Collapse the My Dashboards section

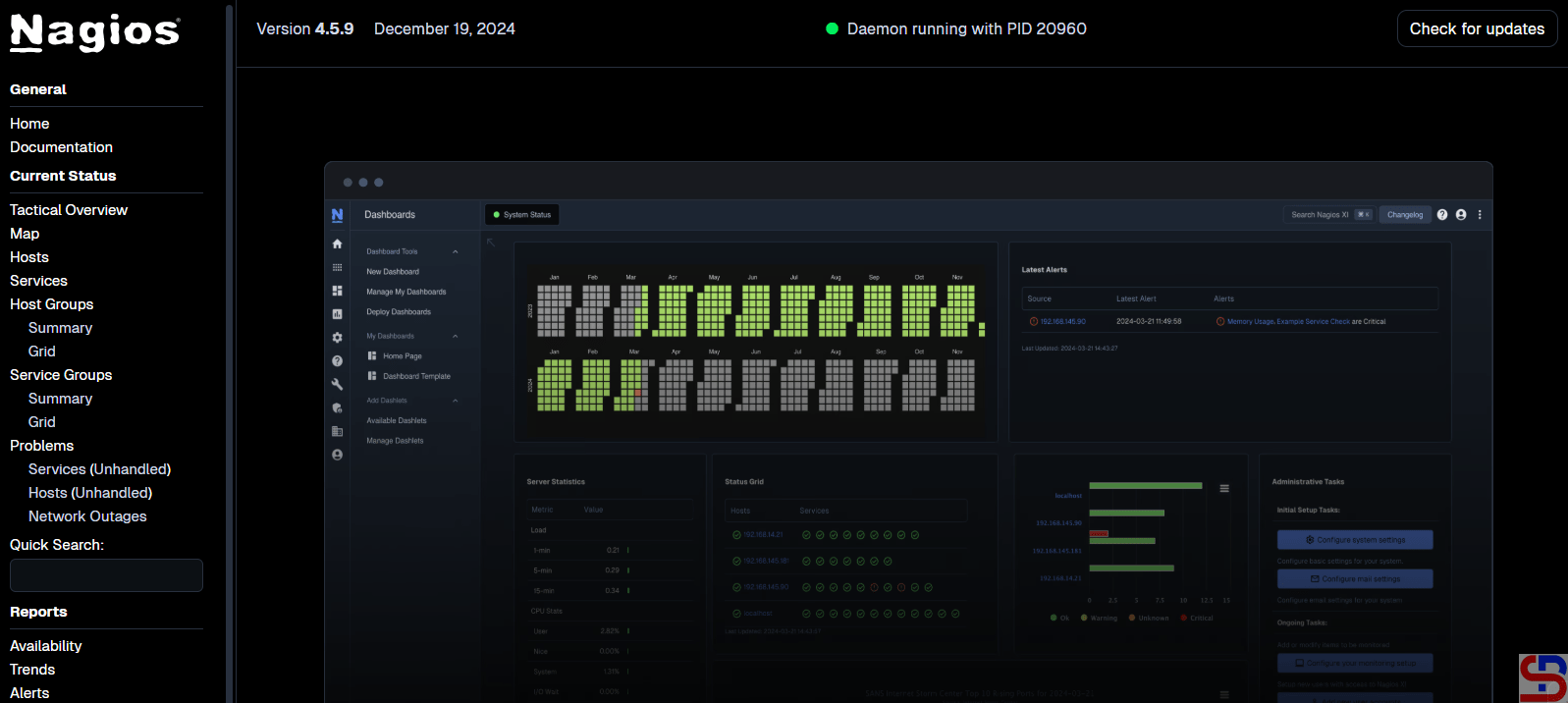pos(456,337)
